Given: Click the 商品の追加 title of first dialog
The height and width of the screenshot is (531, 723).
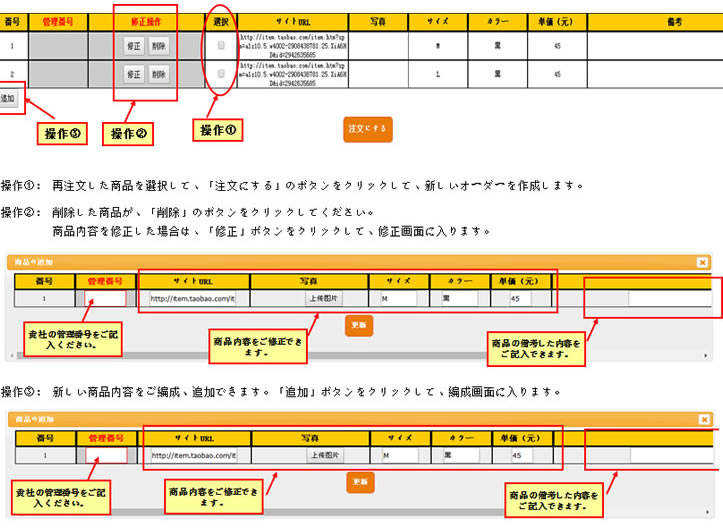Looking at the screenshot, I should click(33, 262).
